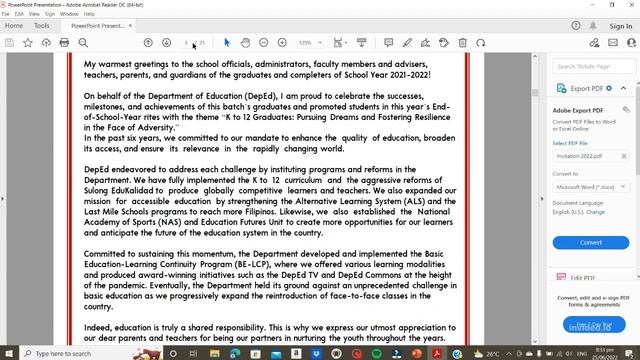Click the document vertical scrollbar thumb
The image size is (640, 360).
pos(535,93)
